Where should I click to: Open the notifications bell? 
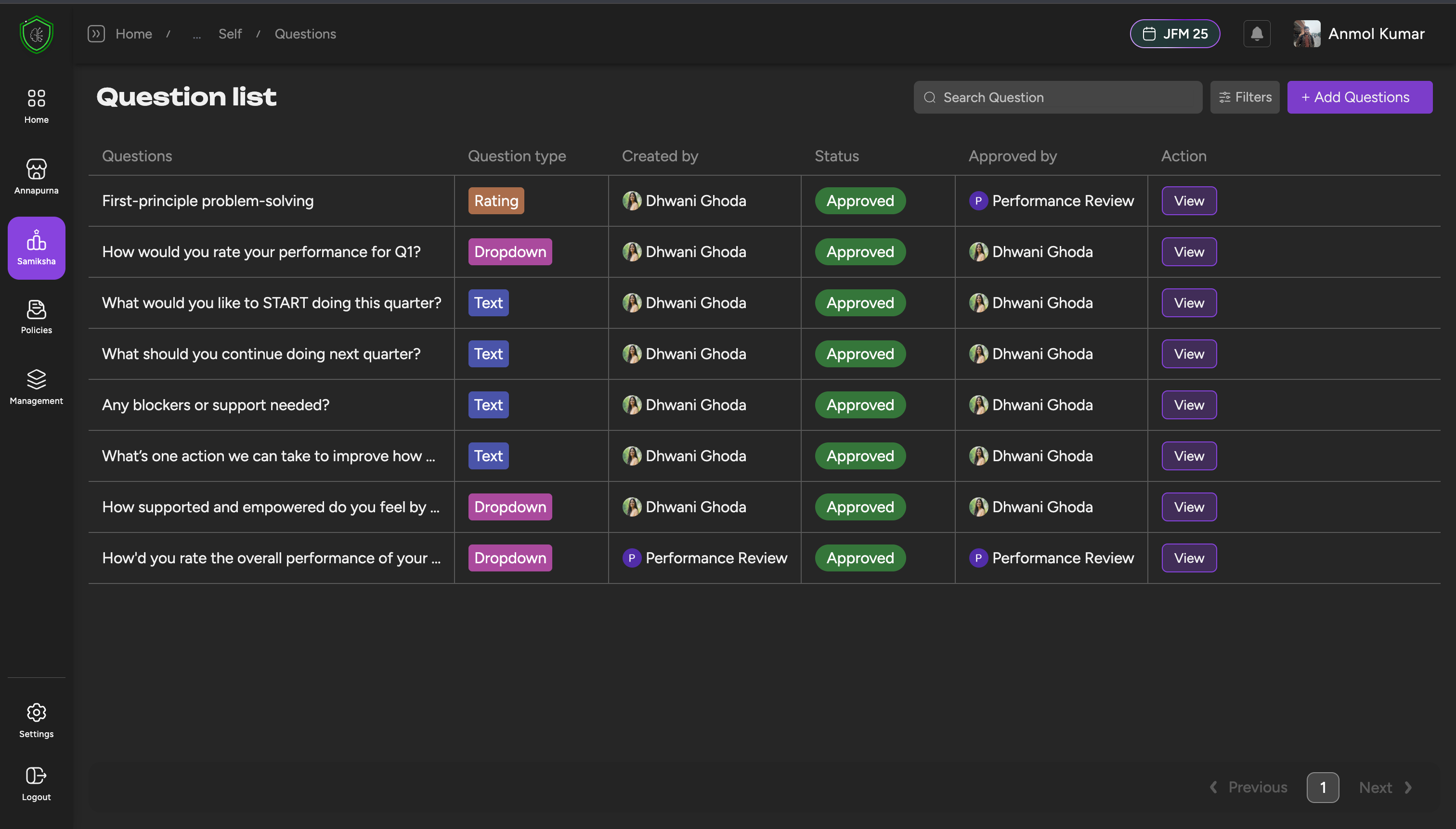1256,34
